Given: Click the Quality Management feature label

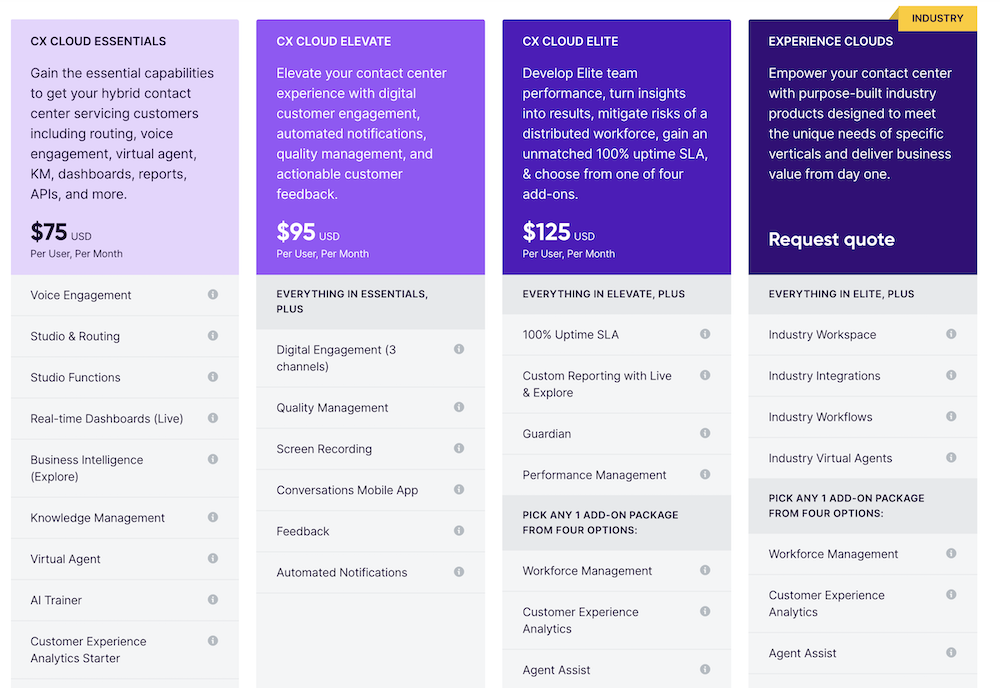Looking at the screenshot, I should (x=332, y=407).
